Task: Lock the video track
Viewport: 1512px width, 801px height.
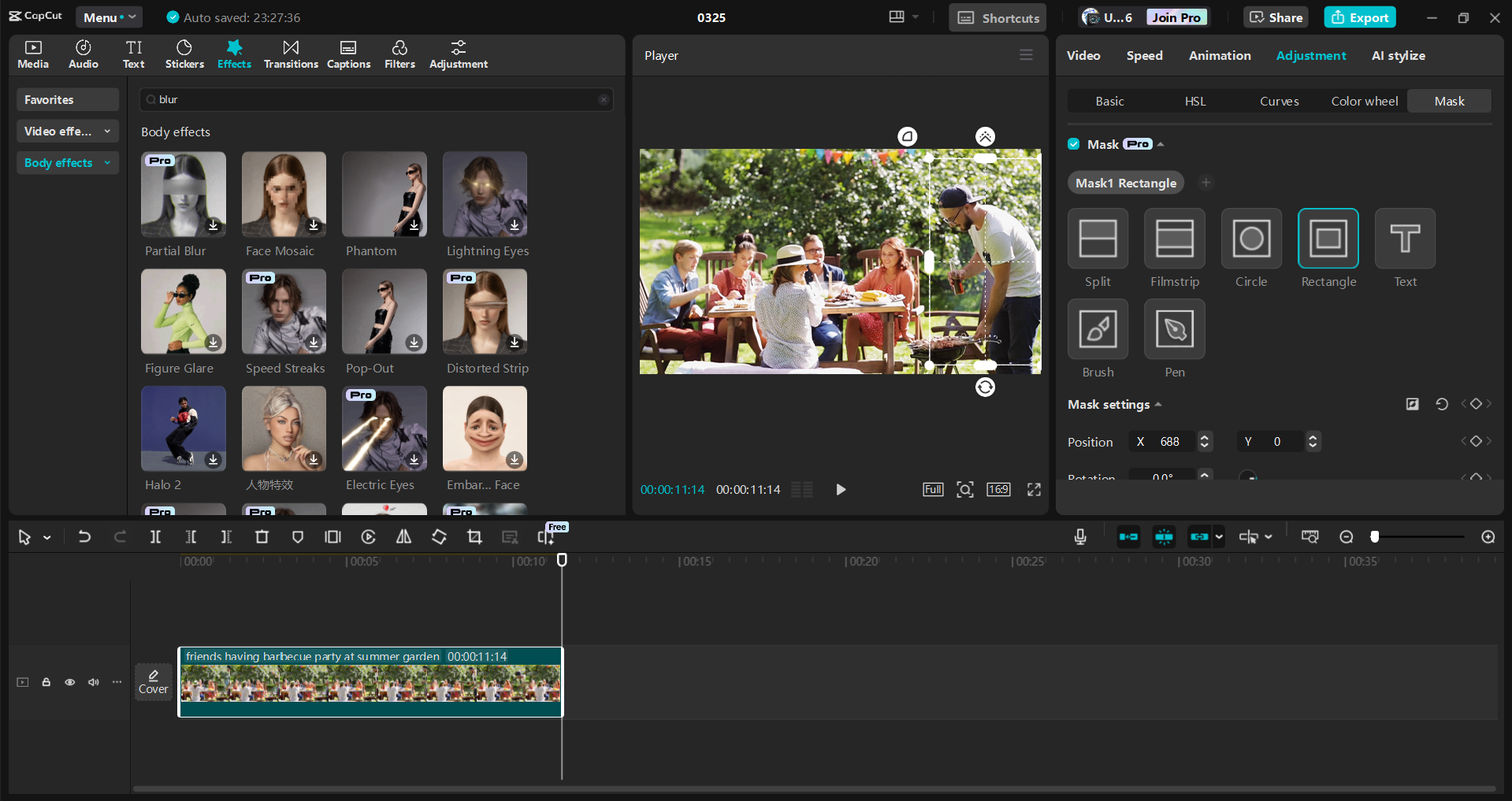Action: 46,682
